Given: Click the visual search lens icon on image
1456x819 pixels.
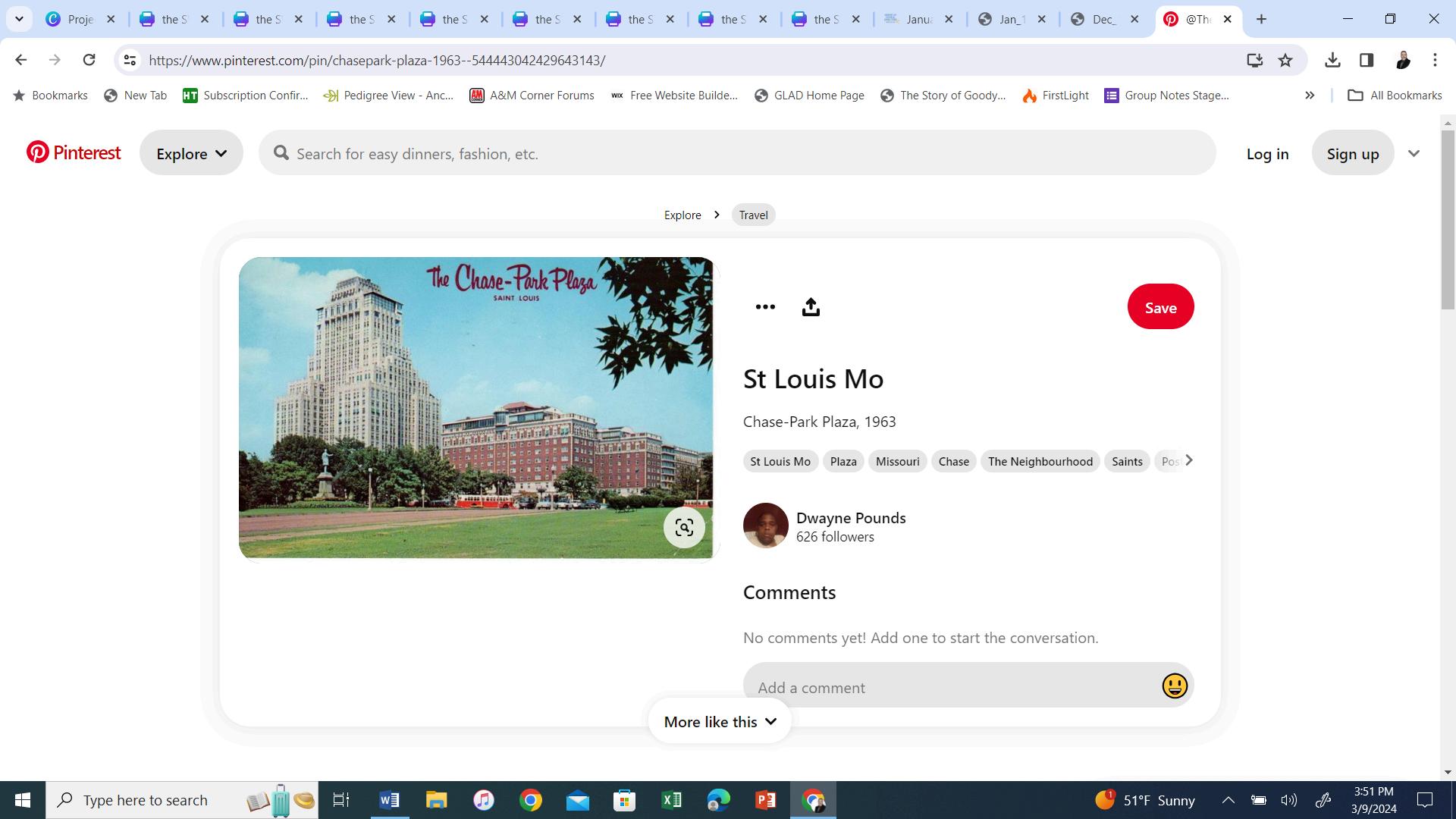Looking at the screenshot, I should [x=684, y=528].
